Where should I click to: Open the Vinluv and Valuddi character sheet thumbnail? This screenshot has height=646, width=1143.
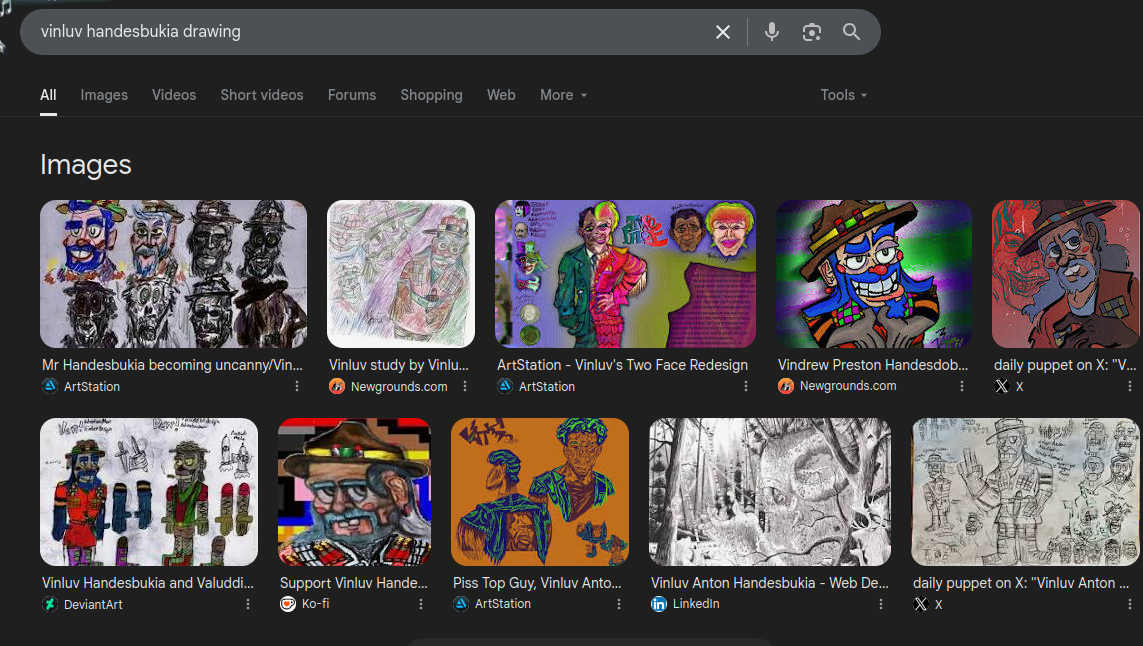(x=149, y=492)
